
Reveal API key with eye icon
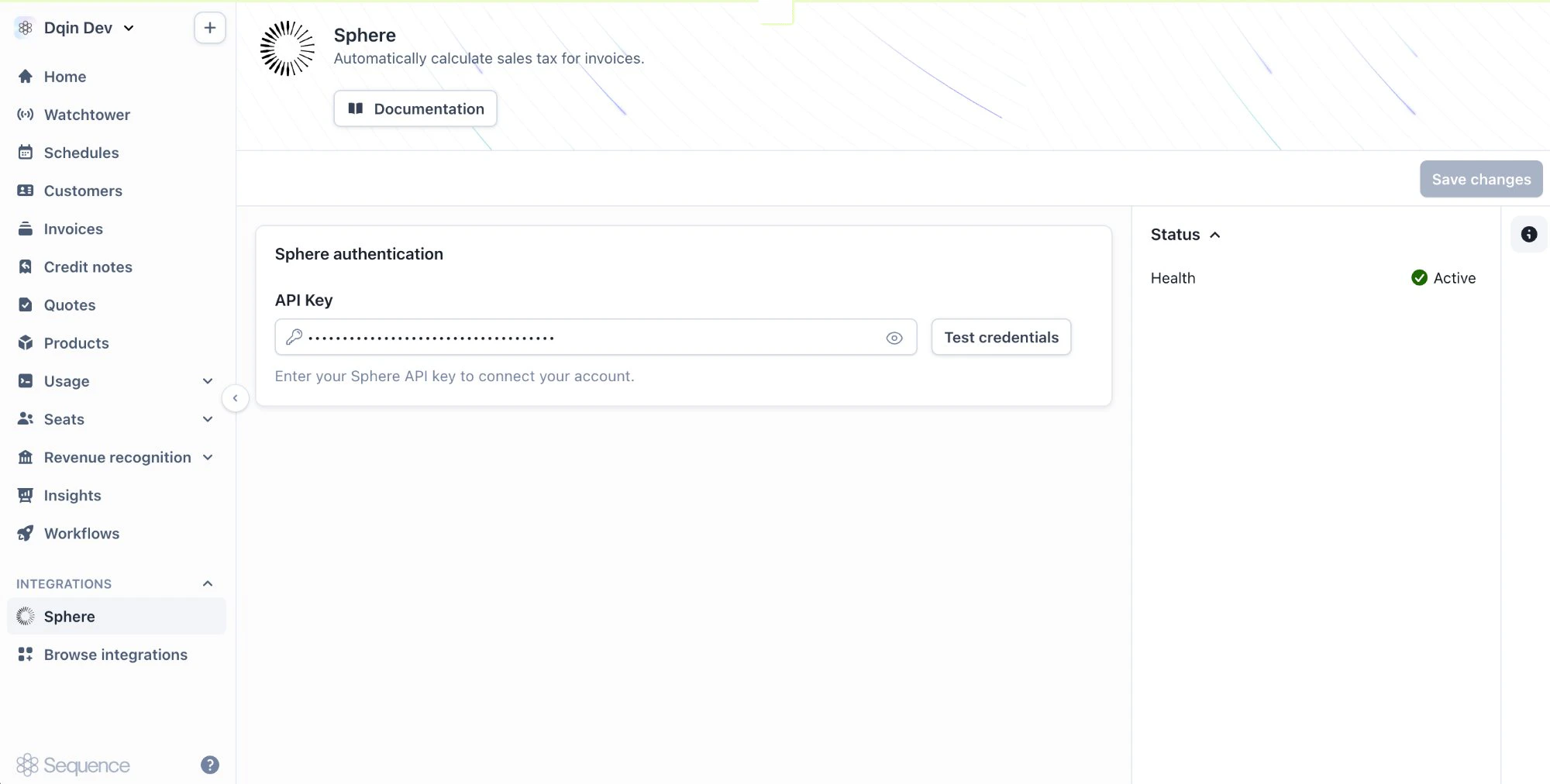[894, 338]
